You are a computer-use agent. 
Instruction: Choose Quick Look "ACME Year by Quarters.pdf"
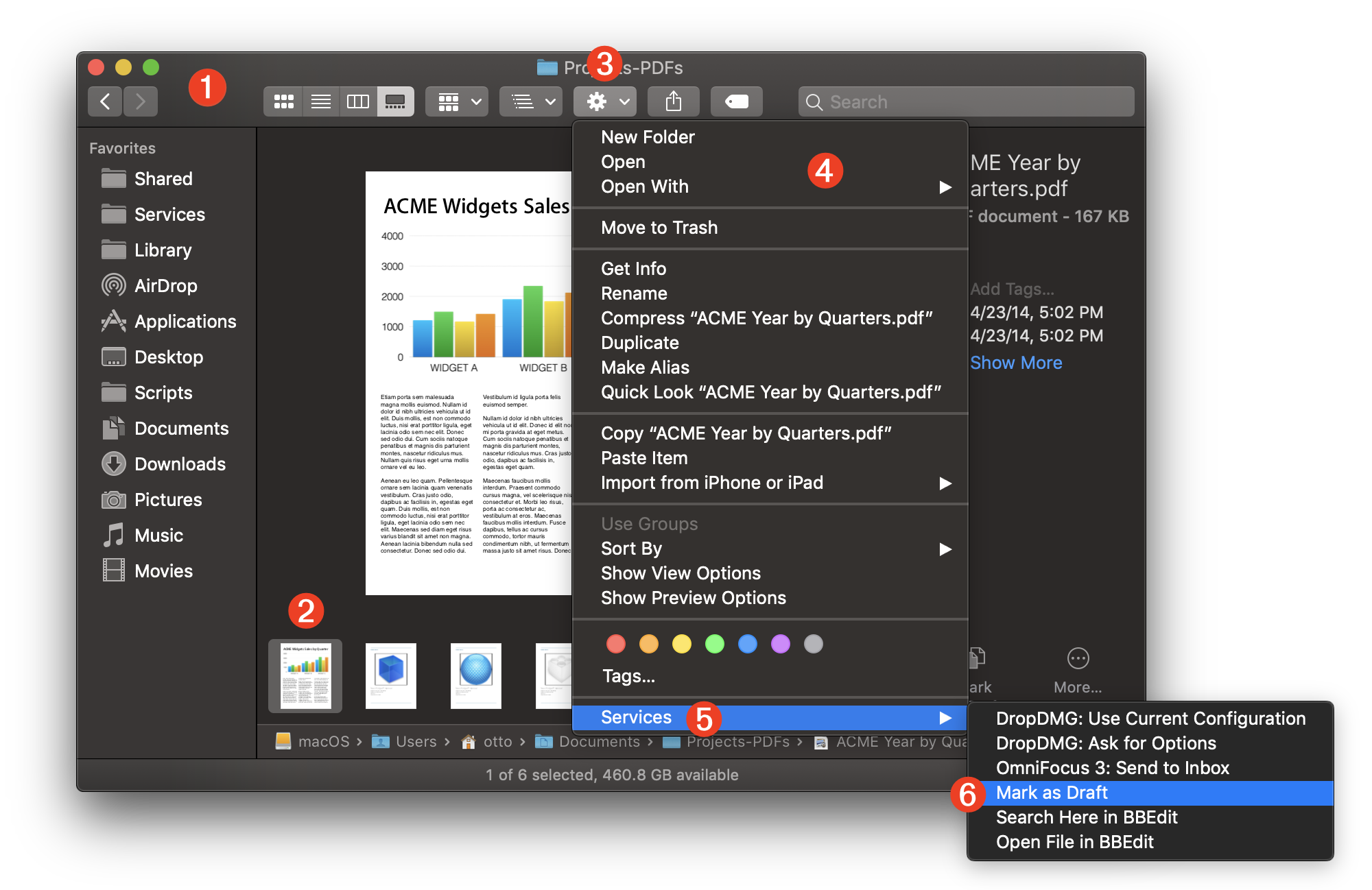[x=770, y=392]
